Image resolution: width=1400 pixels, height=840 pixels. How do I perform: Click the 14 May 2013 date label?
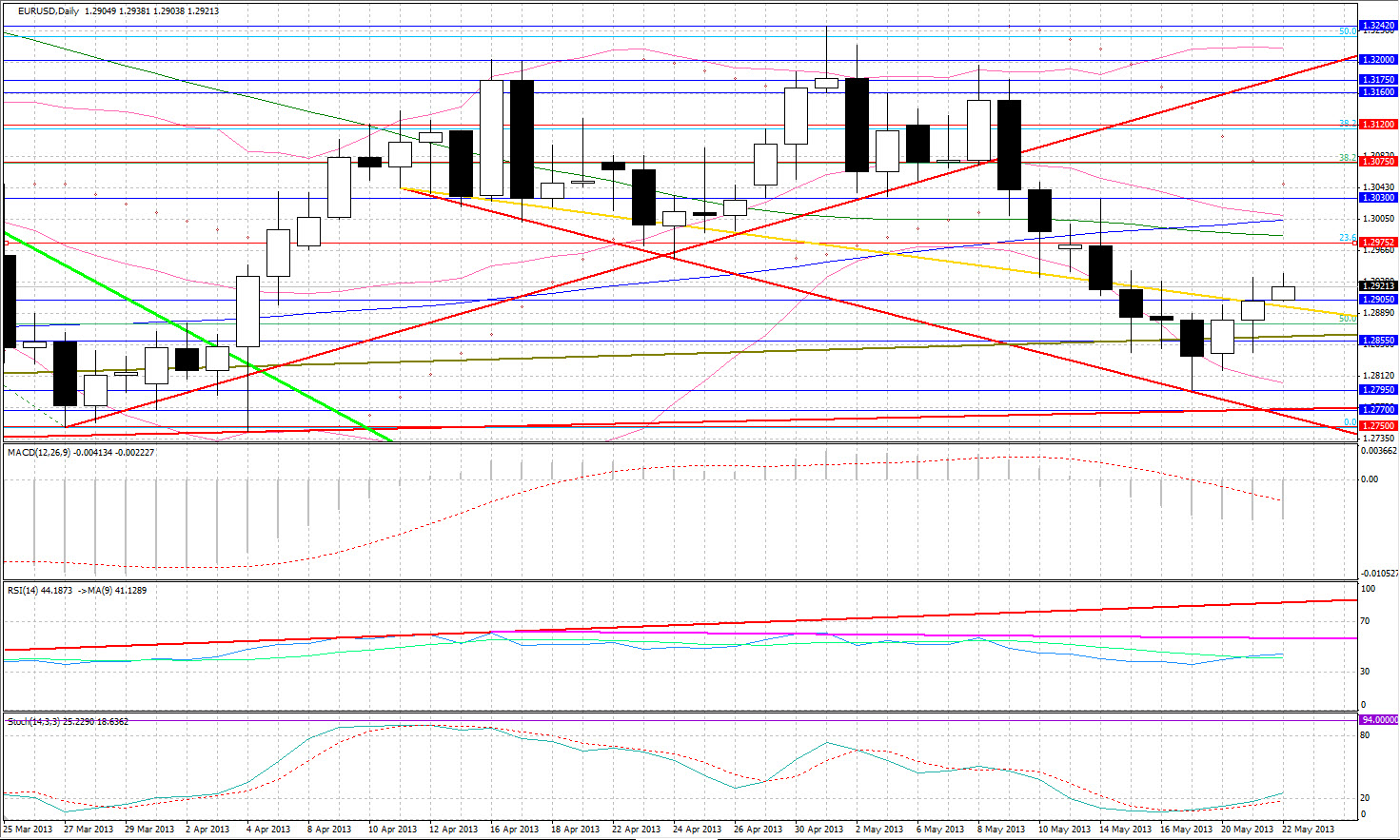(x=1125, y=830)
